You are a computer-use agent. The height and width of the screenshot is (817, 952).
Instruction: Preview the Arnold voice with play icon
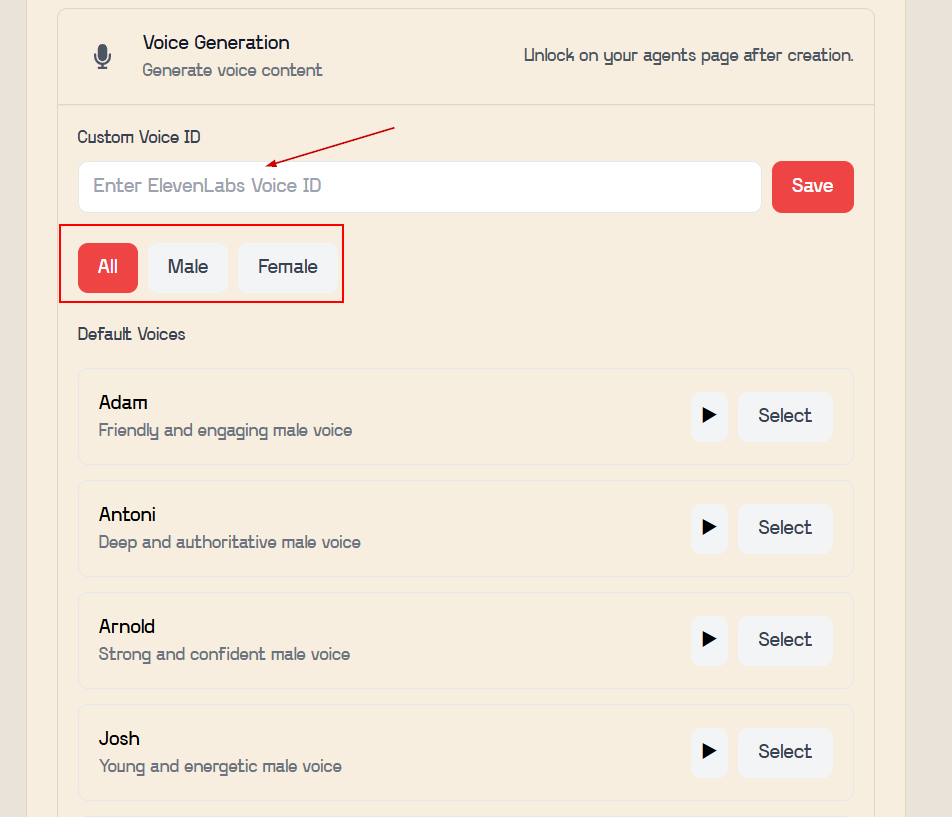coord(709,640)
